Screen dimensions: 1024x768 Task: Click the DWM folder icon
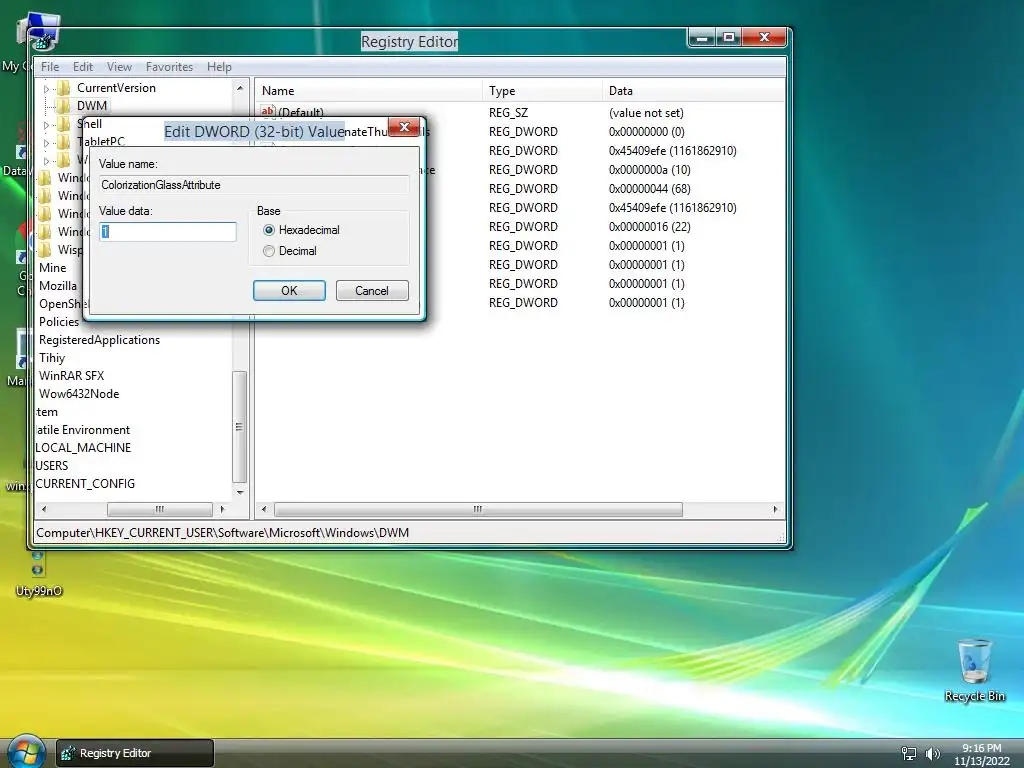[63, 106]
